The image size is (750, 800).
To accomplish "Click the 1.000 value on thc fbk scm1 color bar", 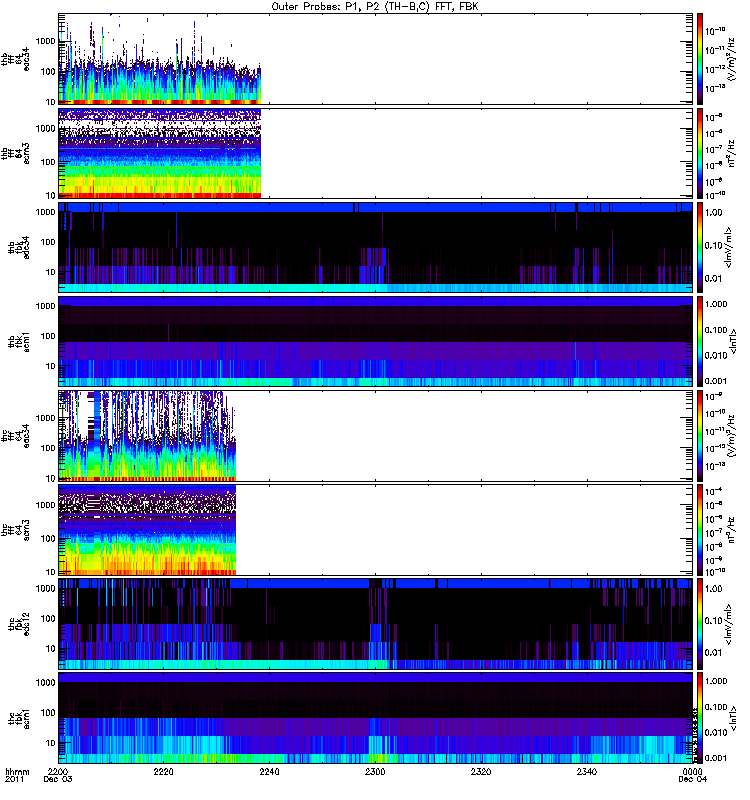I will click(716, 681).
